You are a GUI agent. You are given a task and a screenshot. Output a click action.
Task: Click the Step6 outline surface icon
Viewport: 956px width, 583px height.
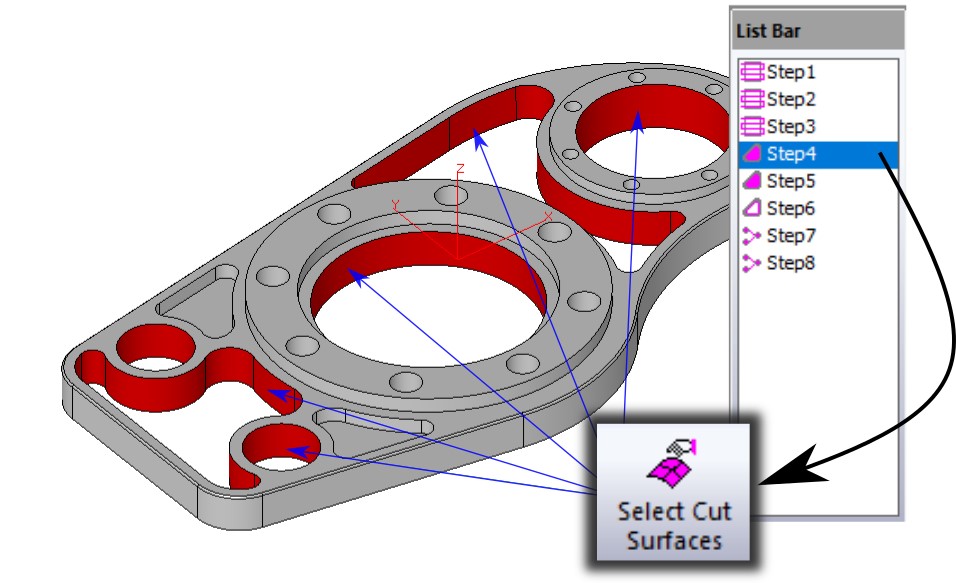tap(752, 209)
